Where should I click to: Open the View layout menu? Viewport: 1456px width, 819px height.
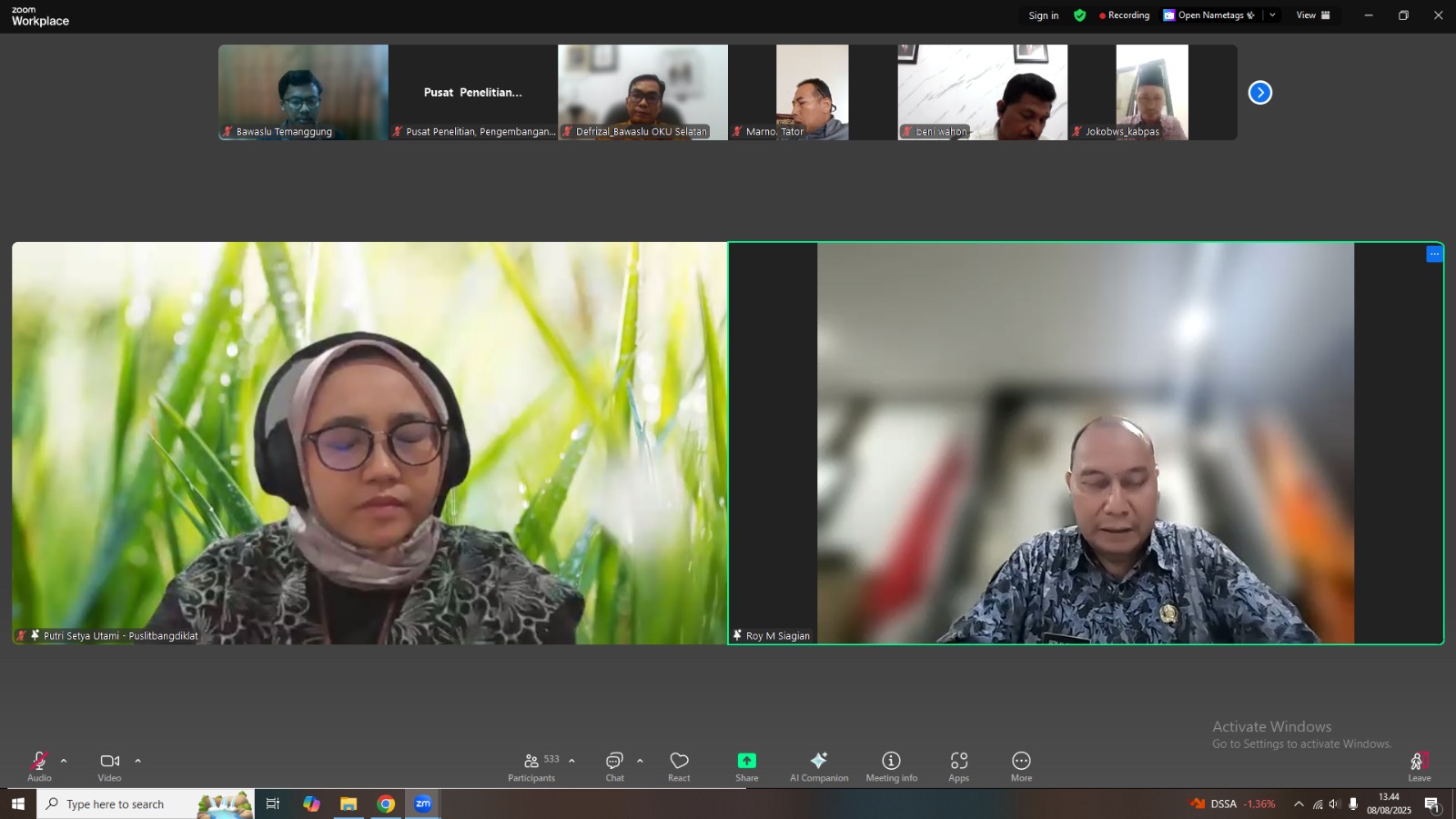click(x=1312, y=15)
